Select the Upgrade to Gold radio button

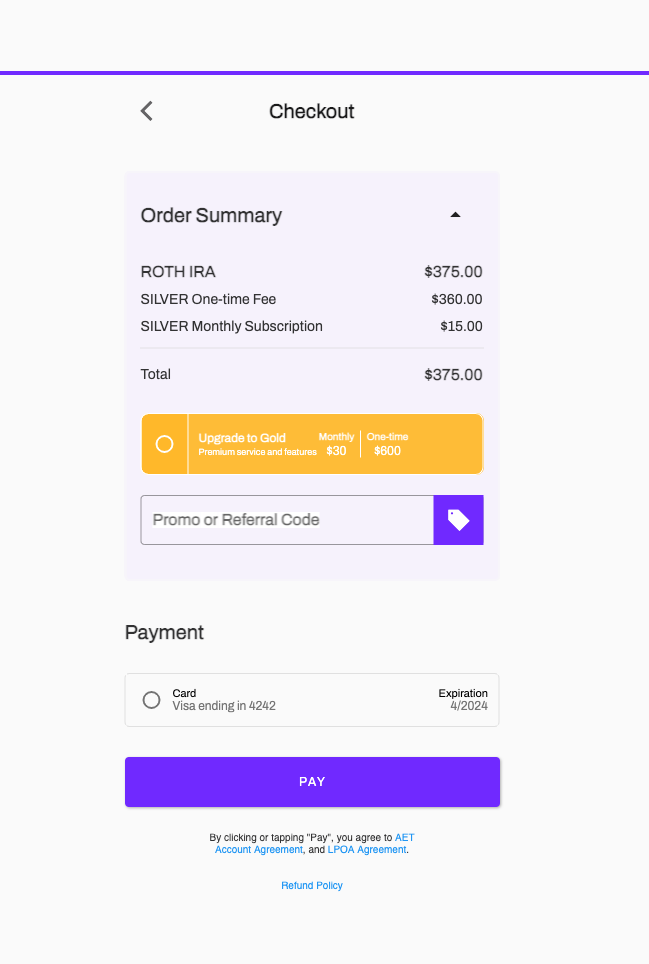pos(165,444)
